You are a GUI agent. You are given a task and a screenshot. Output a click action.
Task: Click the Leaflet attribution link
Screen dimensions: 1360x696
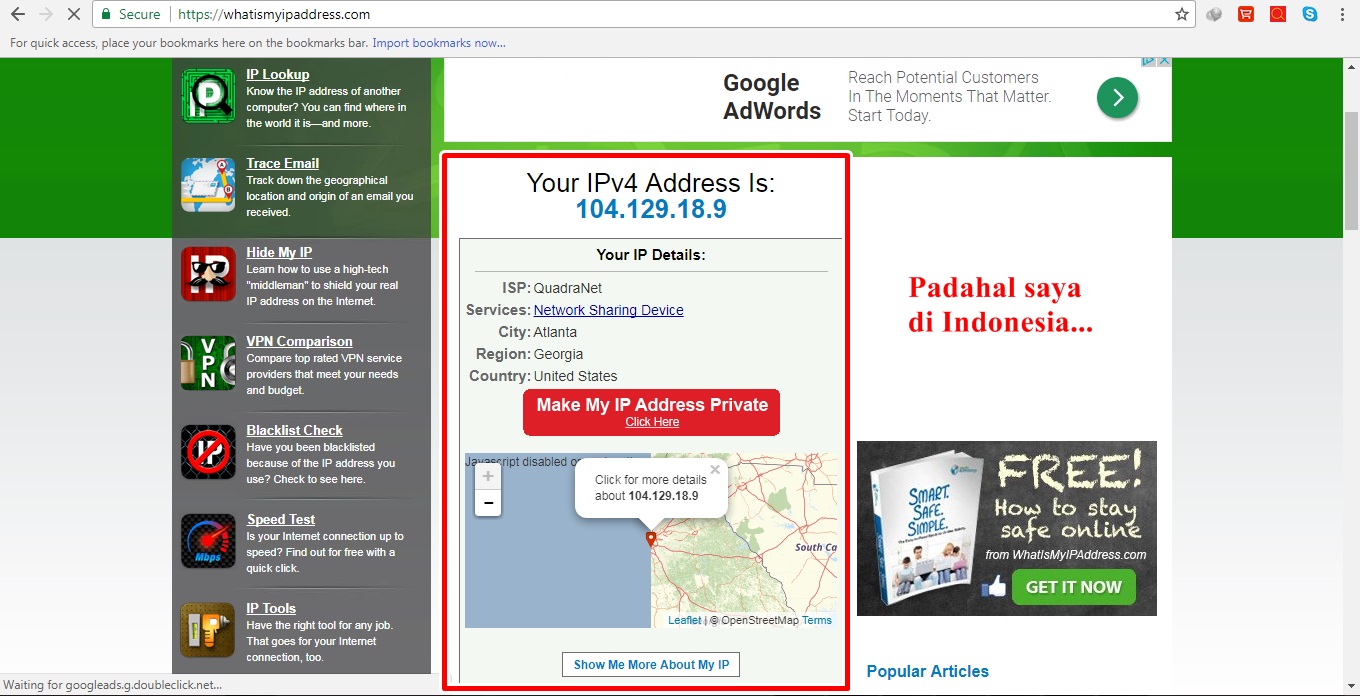tap(685, 620)
